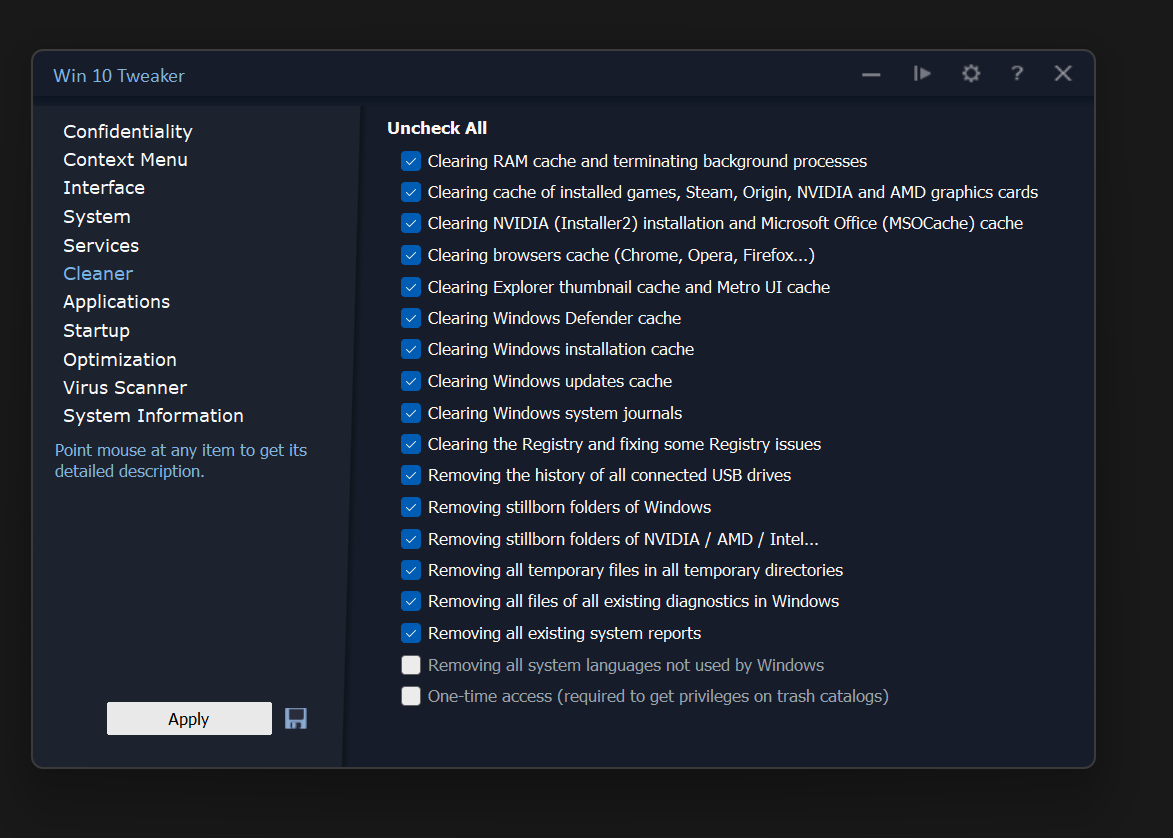Toggle Clearing Windows updates cache checkbox

(x=411, y=381)
